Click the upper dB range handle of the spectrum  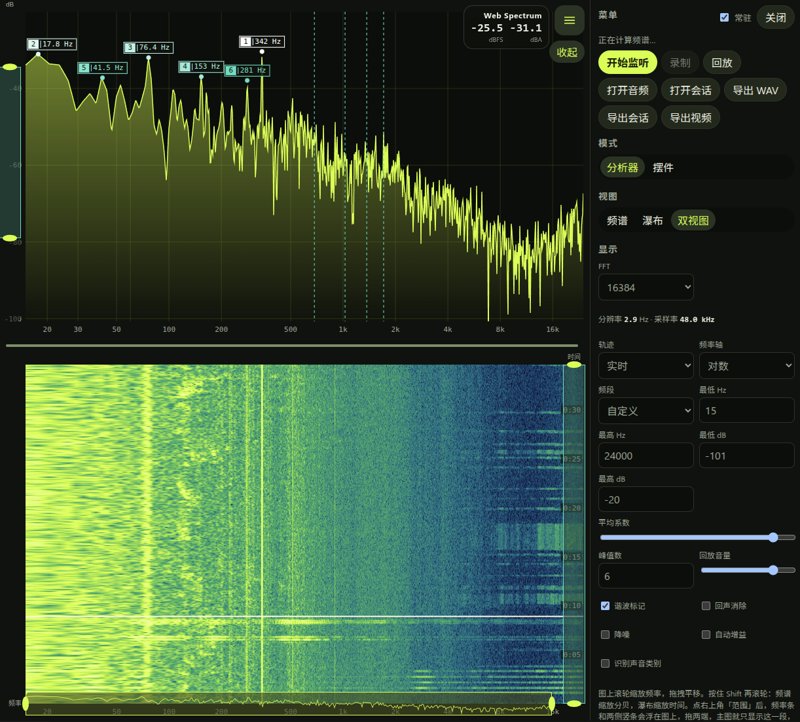point(10,67)
